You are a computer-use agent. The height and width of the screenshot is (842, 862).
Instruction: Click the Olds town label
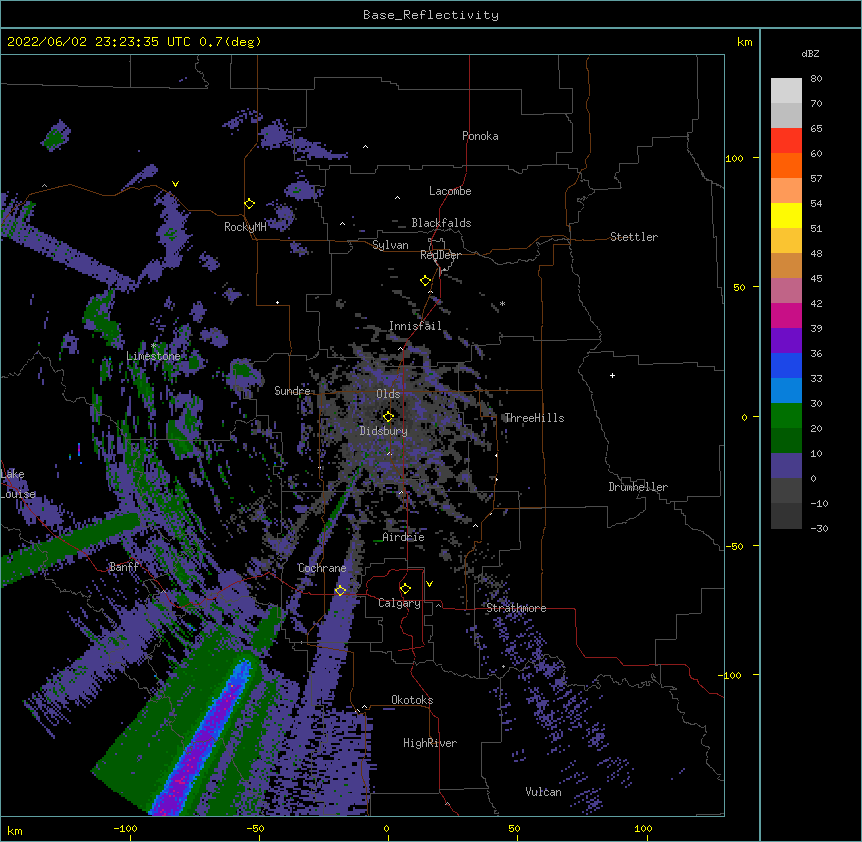coord(388,394)
